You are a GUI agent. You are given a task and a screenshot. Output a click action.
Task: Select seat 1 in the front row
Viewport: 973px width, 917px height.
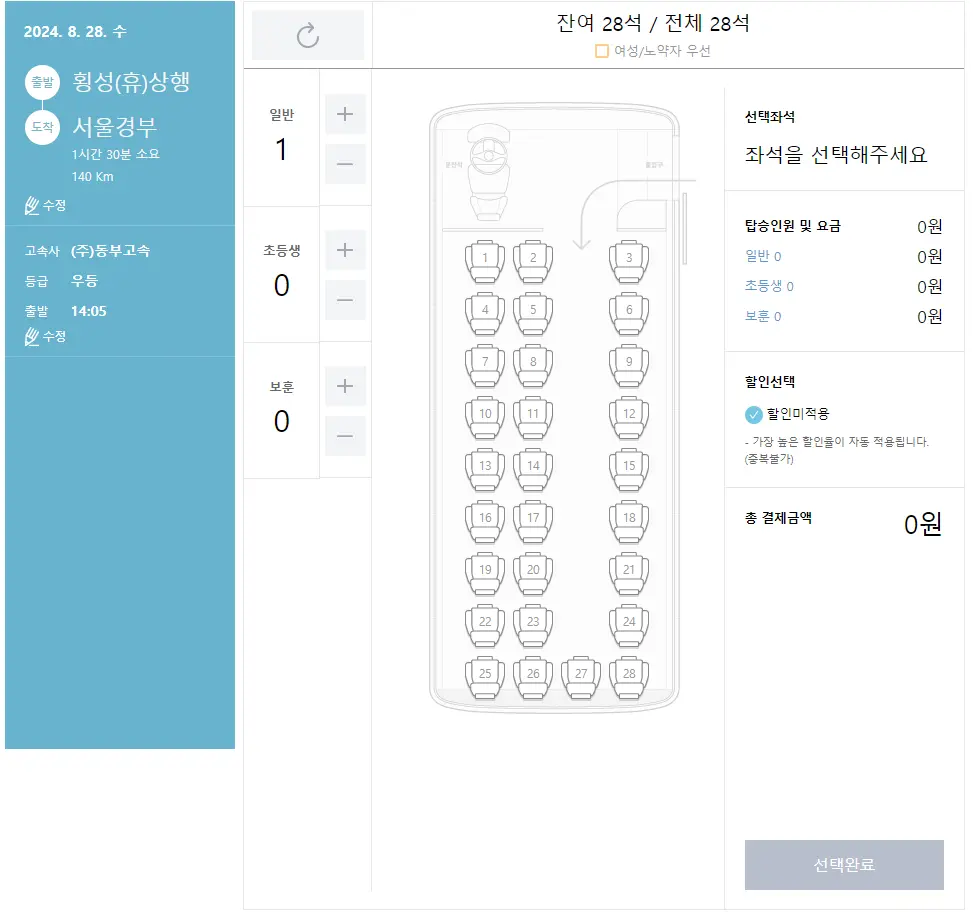point(484,260)
